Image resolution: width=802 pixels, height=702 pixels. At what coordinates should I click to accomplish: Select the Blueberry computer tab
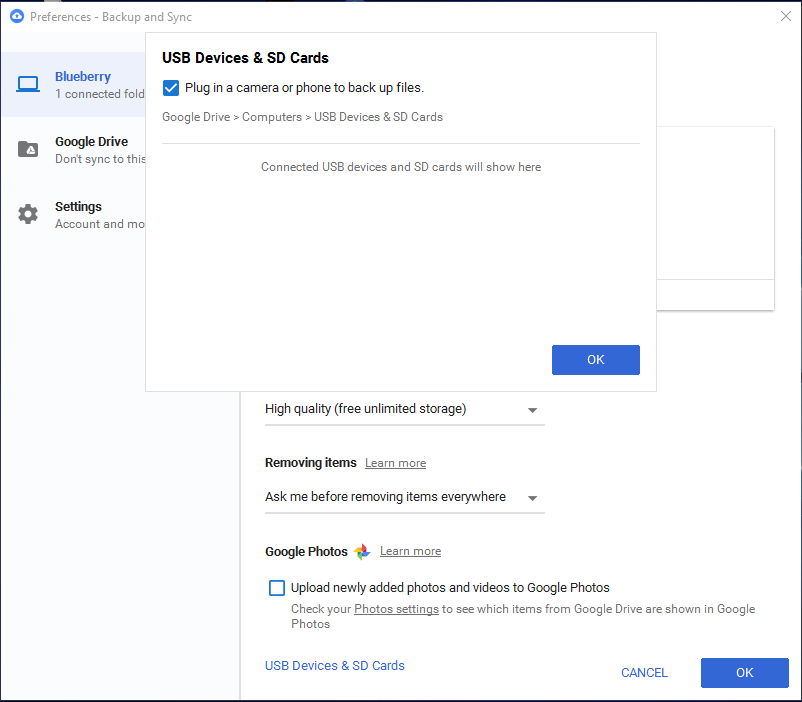pos(74,84)
